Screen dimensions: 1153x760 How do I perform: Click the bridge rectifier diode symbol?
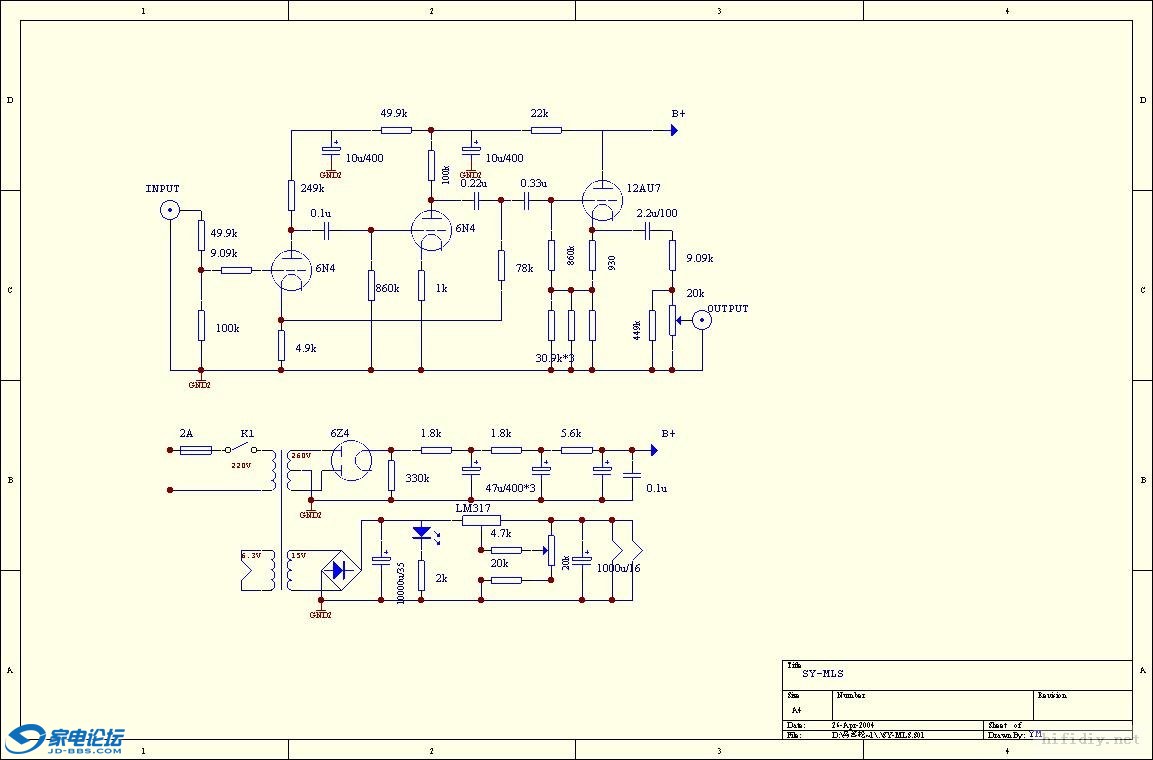pos(339,570)
